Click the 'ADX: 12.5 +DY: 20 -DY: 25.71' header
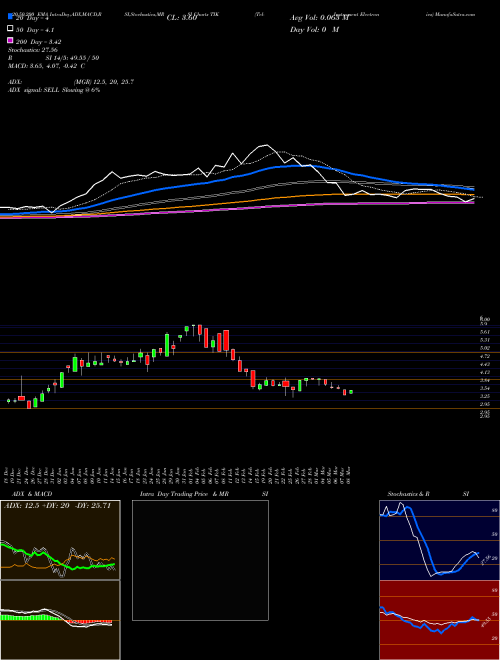This screenshot has width=500, height=660. 57,506
